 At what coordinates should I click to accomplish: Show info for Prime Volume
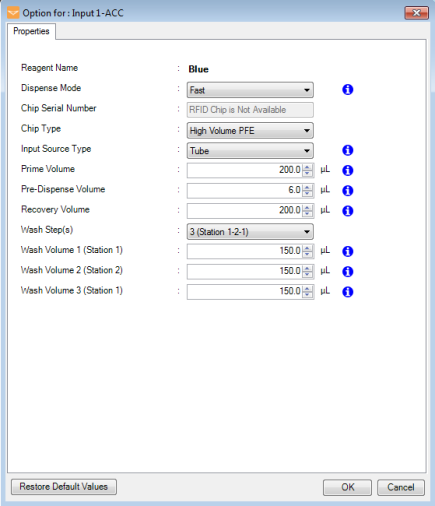tap(348, 170)
